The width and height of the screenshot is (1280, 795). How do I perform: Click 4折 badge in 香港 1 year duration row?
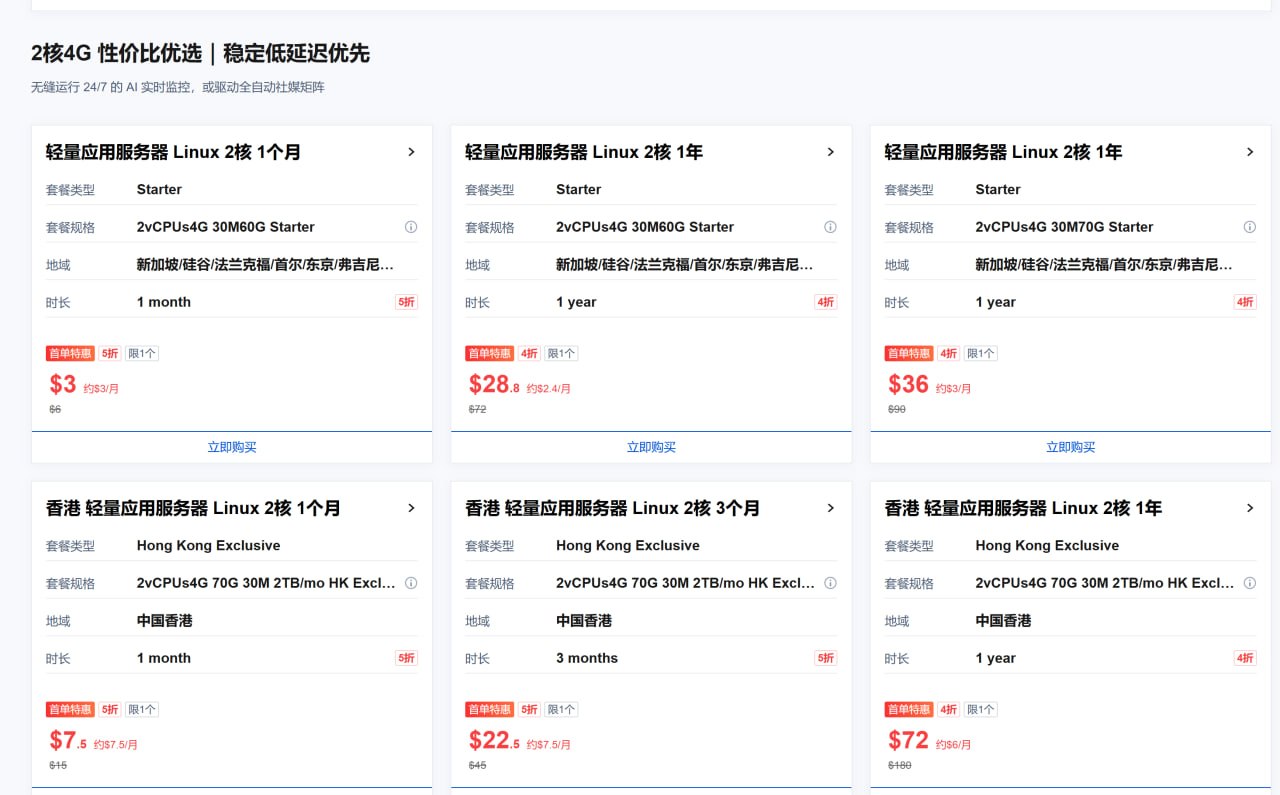(1245, 658)
